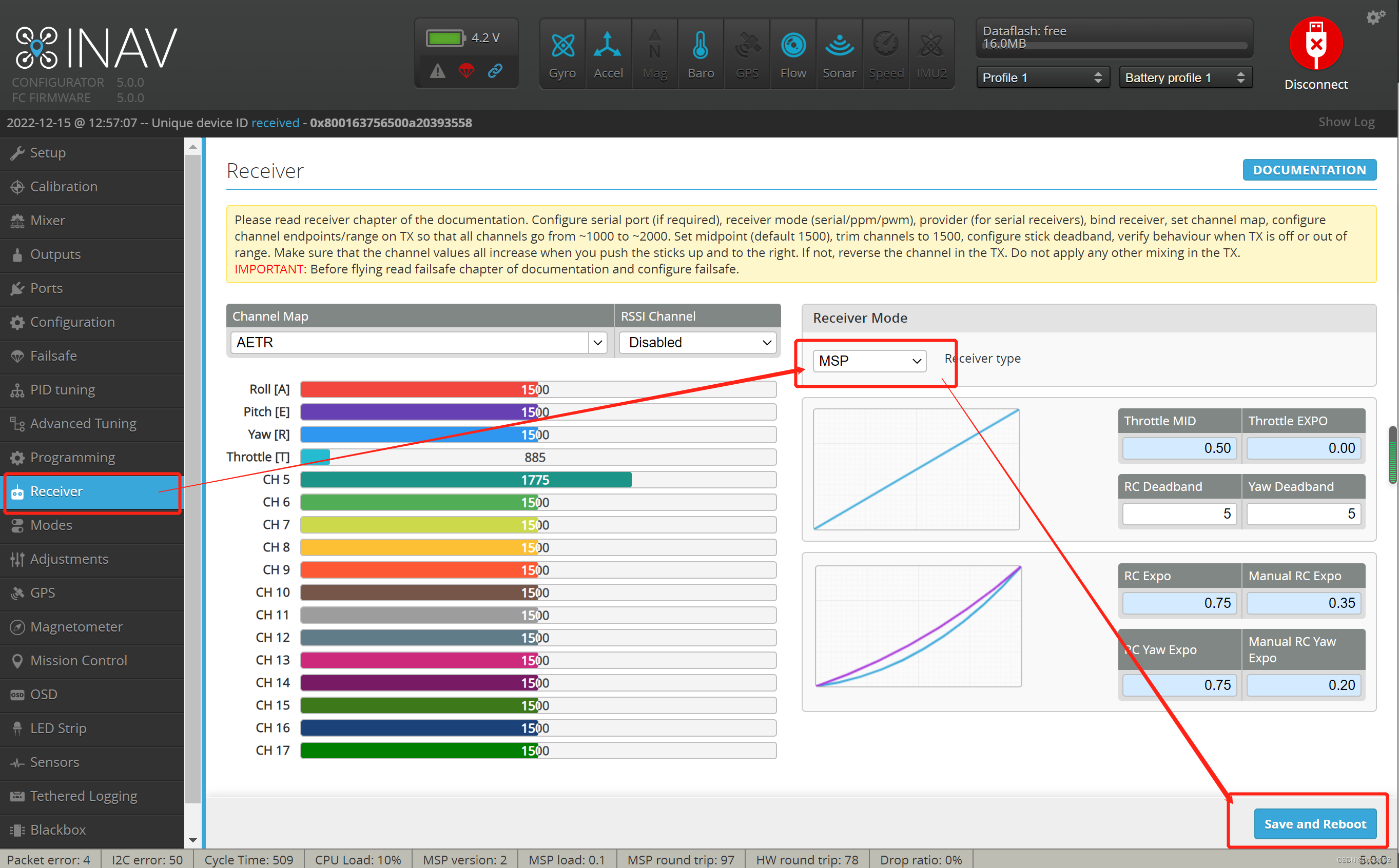The height and width of the screenshot is (868, 1399).
Task: Click the Mission Control pin icon
Action: click(x=17, y=661)
